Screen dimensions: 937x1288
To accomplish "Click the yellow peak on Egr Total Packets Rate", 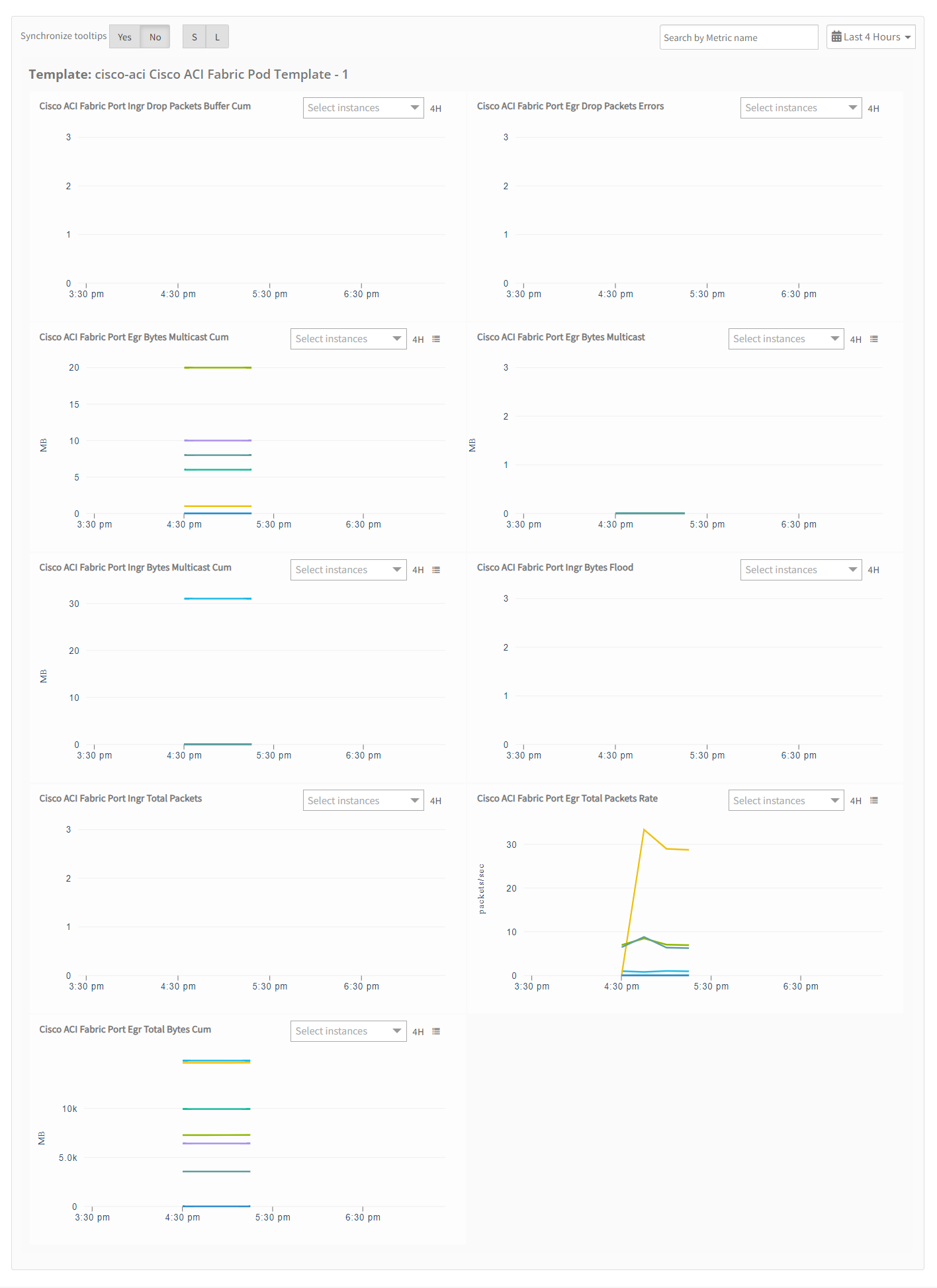I will pos(644,829).
